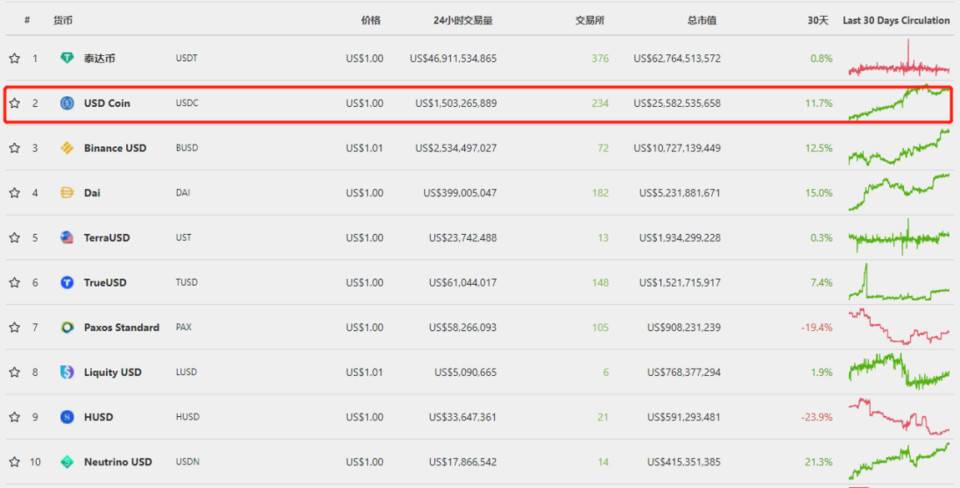The width and height of the screenshot is (960, 488).
Task: Click the Liquity USD logo icon
Action: click(67, 372)
